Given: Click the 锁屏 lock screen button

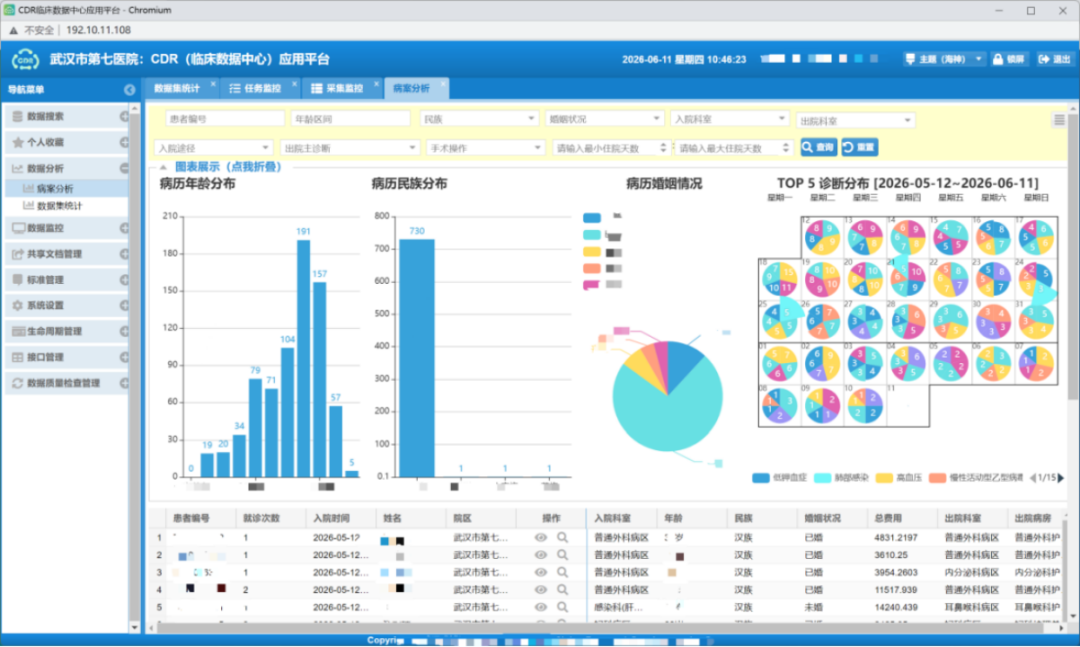Looking at the screenshot, I should [x=1009, y=59].
